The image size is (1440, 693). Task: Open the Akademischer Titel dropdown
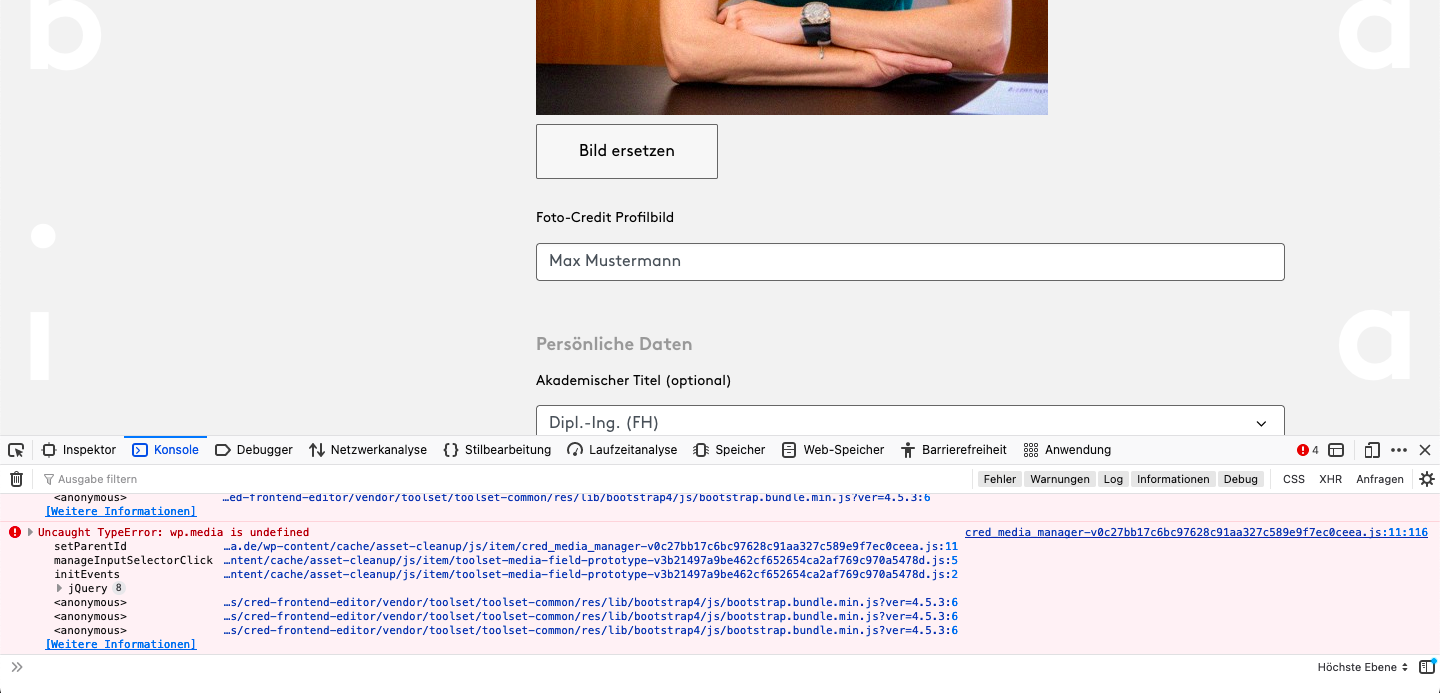tap(910, 422)
